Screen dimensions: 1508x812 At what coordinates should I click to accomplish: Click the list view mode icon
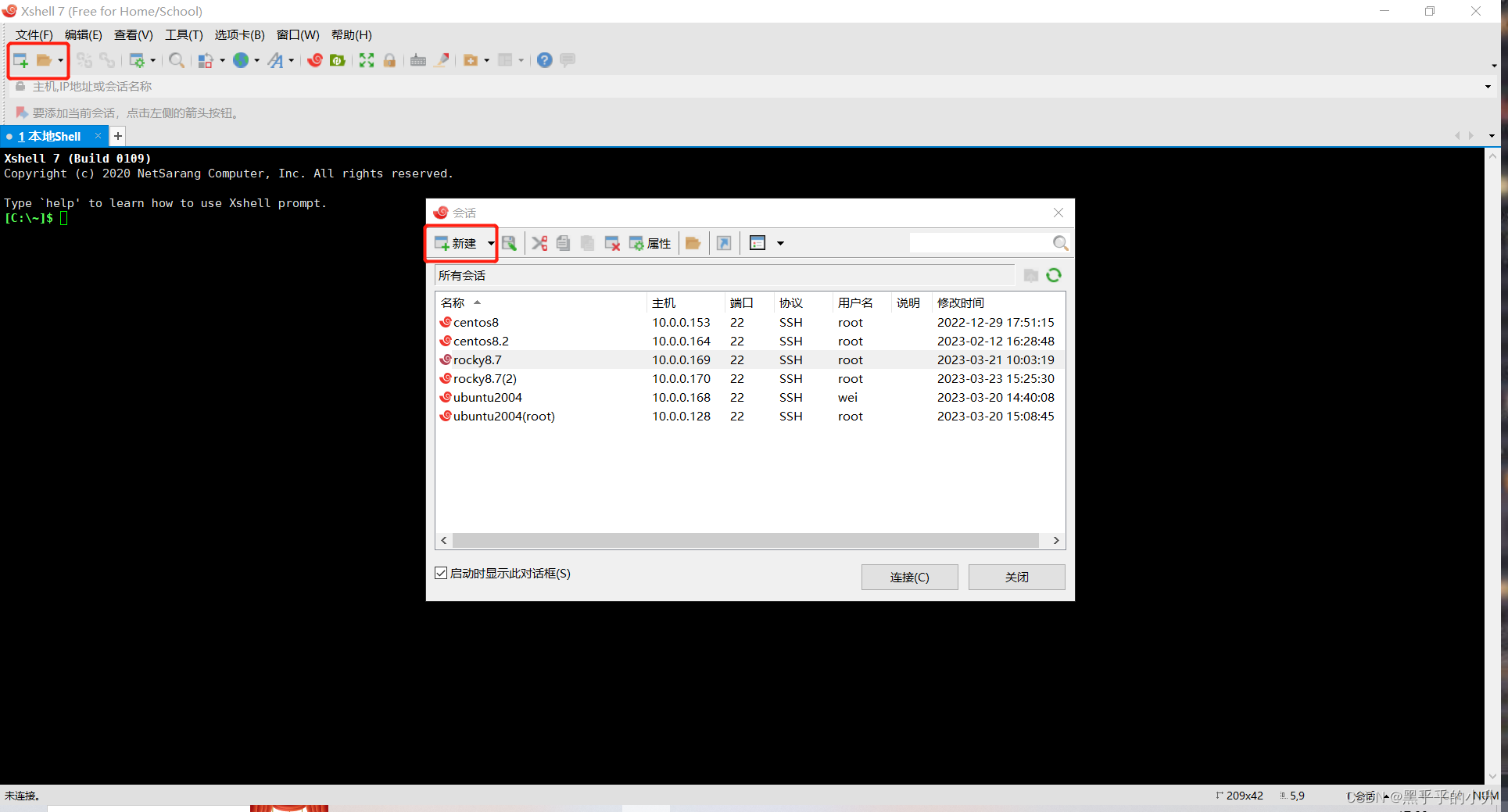[758, 243]
